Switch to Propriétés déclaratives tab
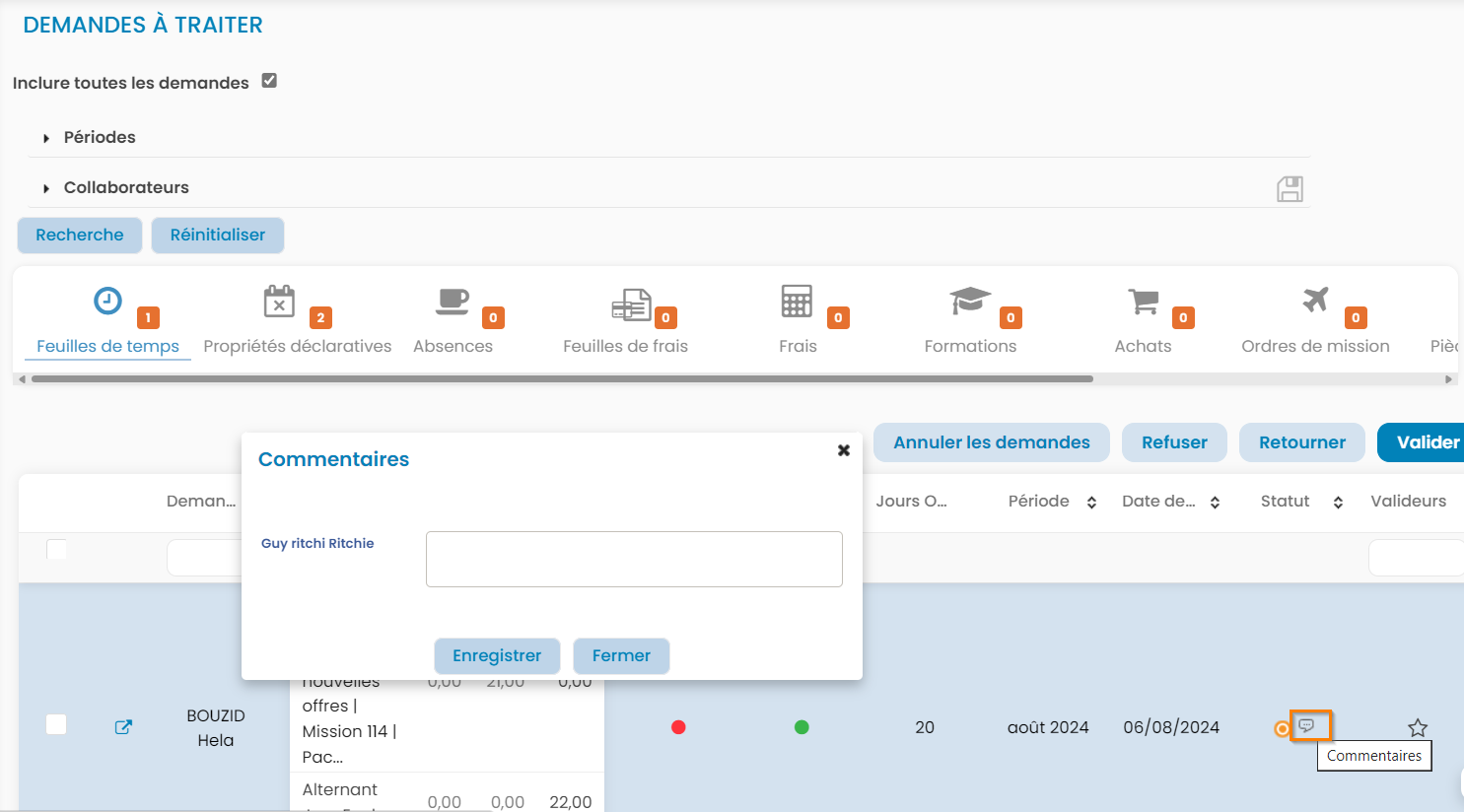Image resolution: width=1464 pixels, height=812 pixels. [x=297, y=346]
